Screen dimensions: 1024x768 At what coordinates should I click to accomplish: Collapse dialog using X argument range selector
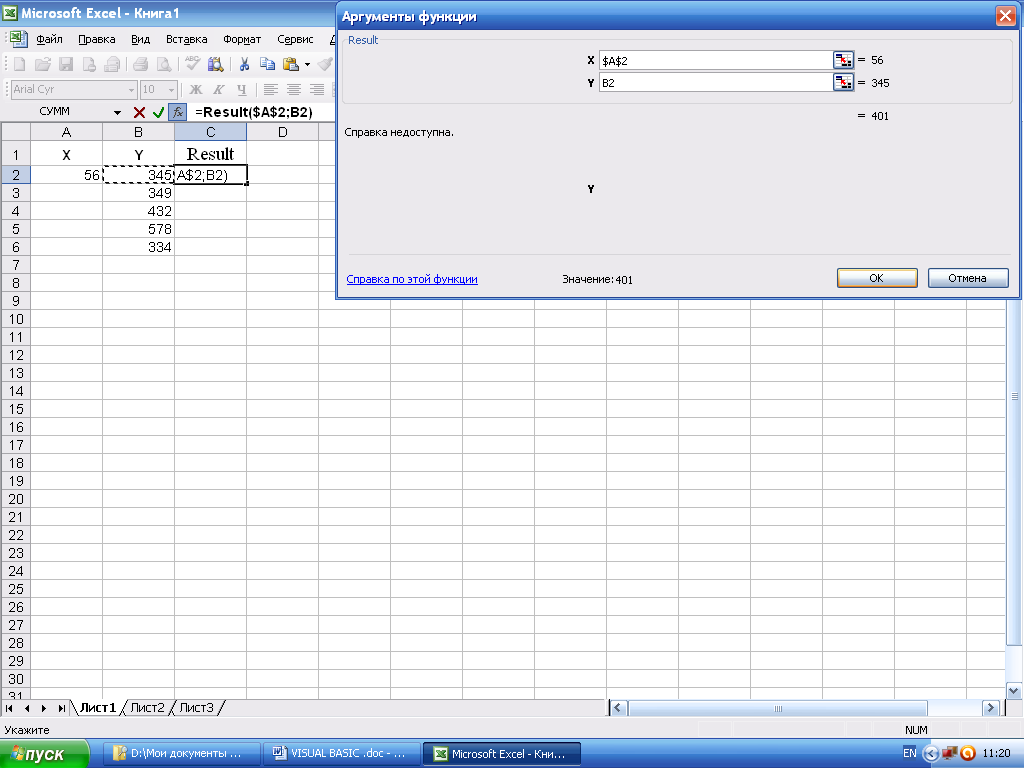[843, 60]
